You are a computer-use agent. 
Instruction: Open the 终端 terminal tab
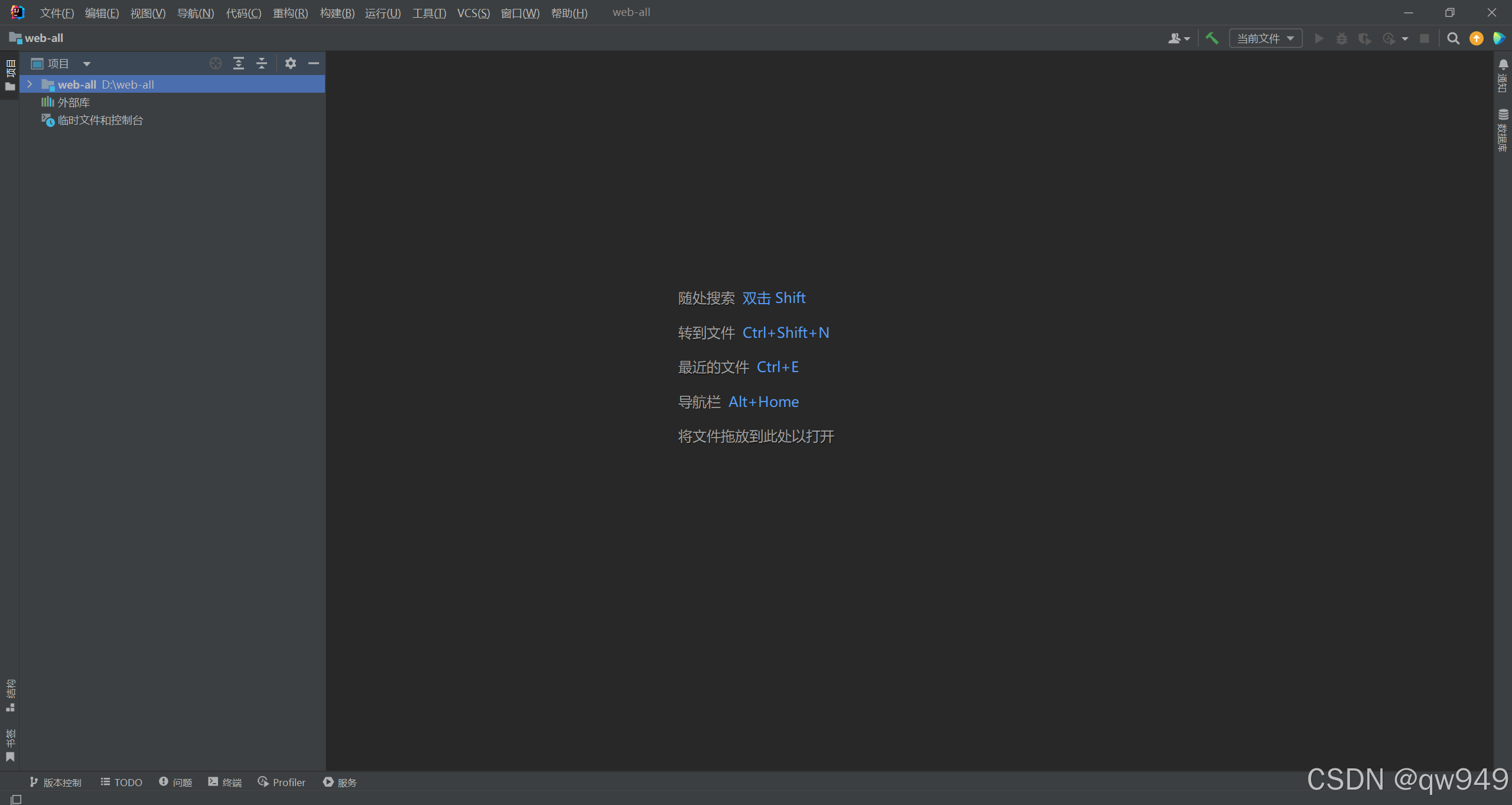[225, 782]
